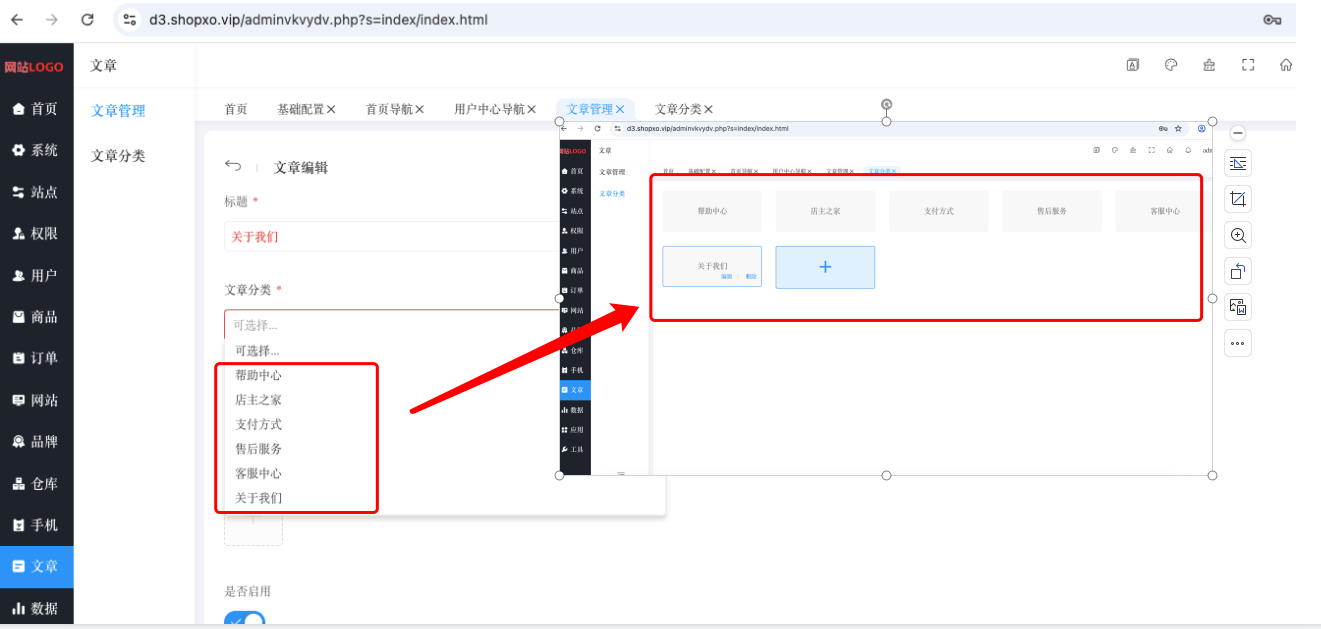Enter fullscreen mode via header icon
Image resolution: width=1321 pixels, height=629 pixels.
click(1248, 65)
